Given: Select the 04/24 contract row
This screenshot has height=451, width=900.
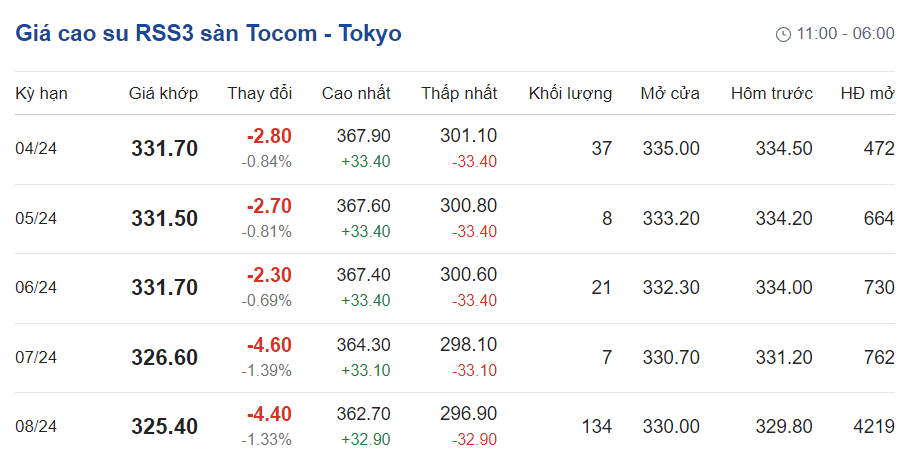Looking at the screenshot, I should click(x=36, y=149).
